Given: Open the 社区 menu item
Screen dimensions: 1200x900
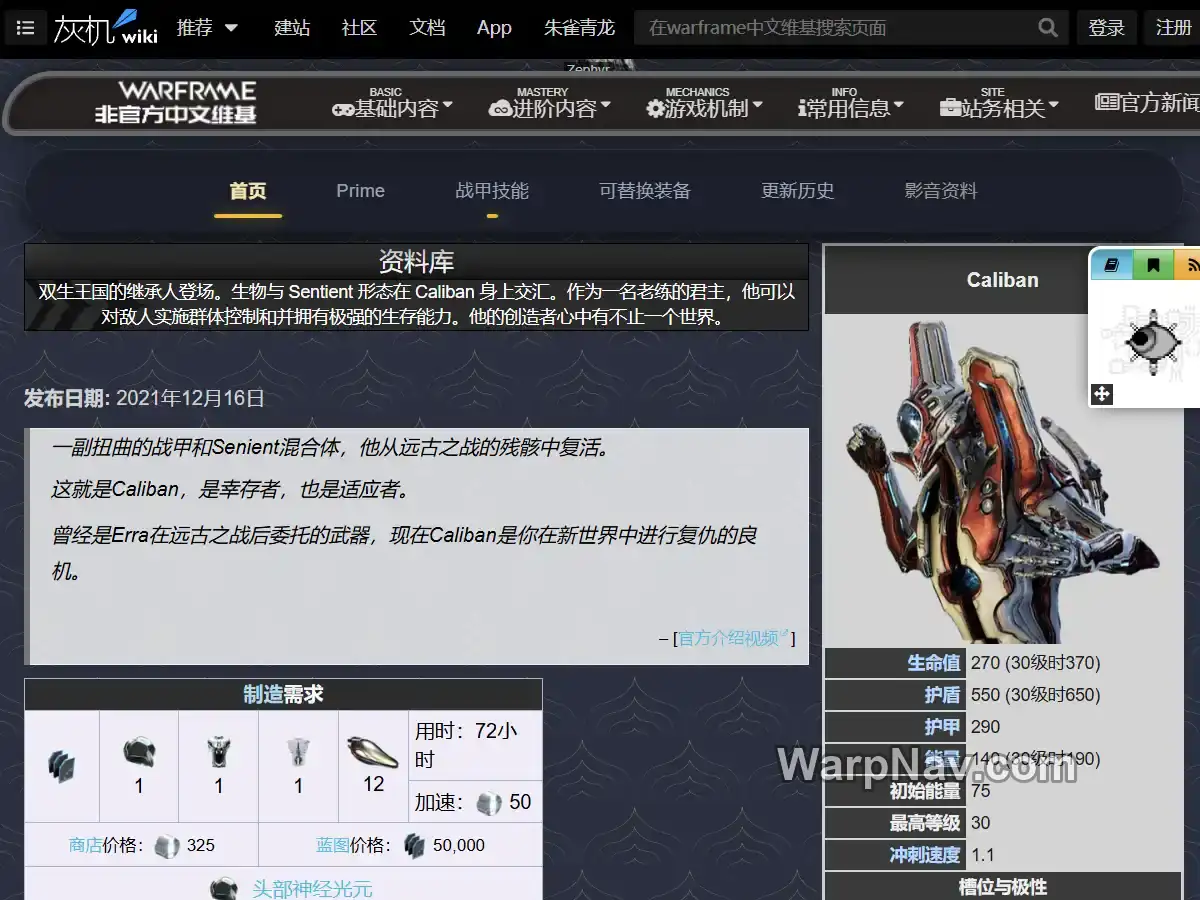Looking at the screenshot, I should 360,28.
